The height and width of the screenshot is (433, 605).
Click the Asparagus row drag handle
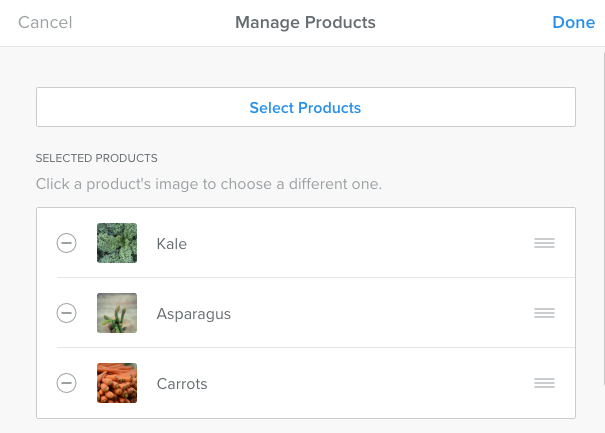pyautogui.click(x=544, y=313)
